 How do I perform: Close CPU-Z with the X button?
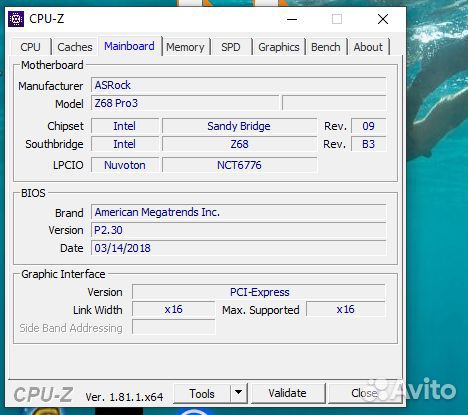coord(383,19)
